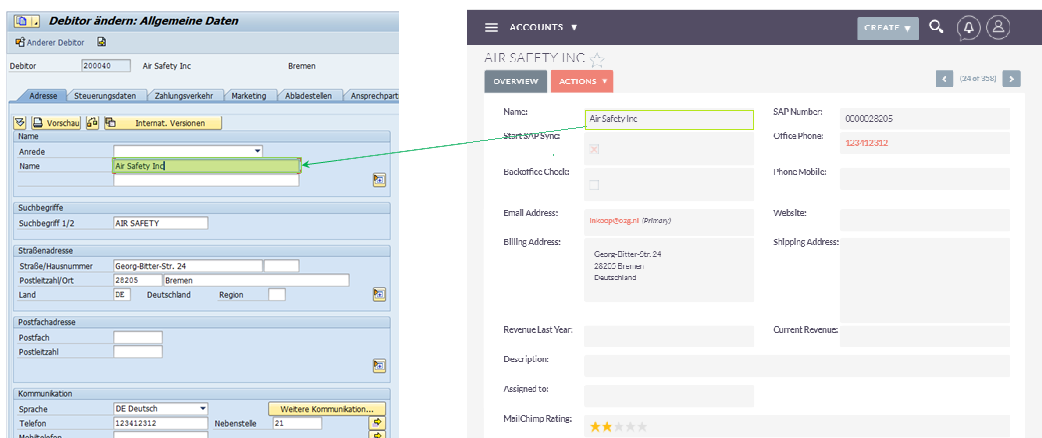
Task: Click the arrow icon next to Nebenstelle
Action: coord(377,423)
